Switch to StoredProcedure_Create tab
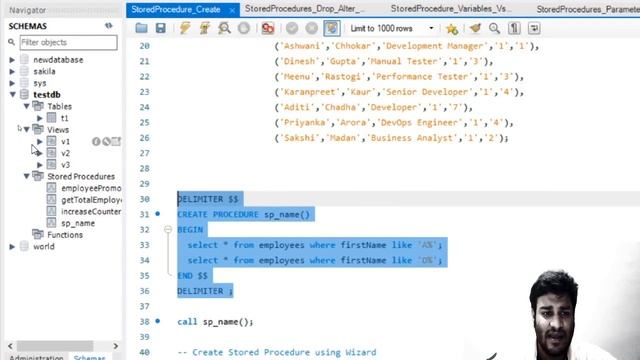This screenshot has height=360, width=640. click(176, 9)
